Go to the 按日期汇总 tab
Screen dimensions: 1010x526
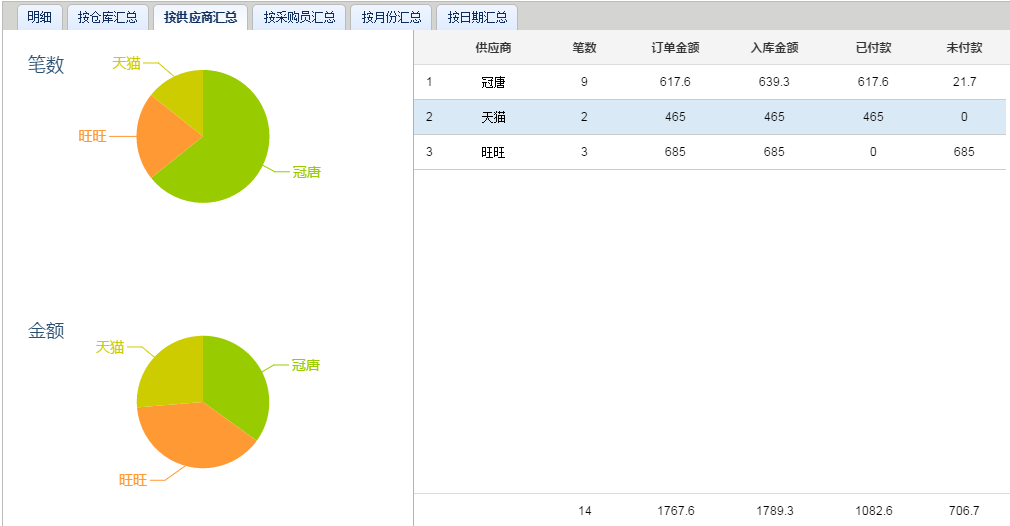tap(477, 17)
